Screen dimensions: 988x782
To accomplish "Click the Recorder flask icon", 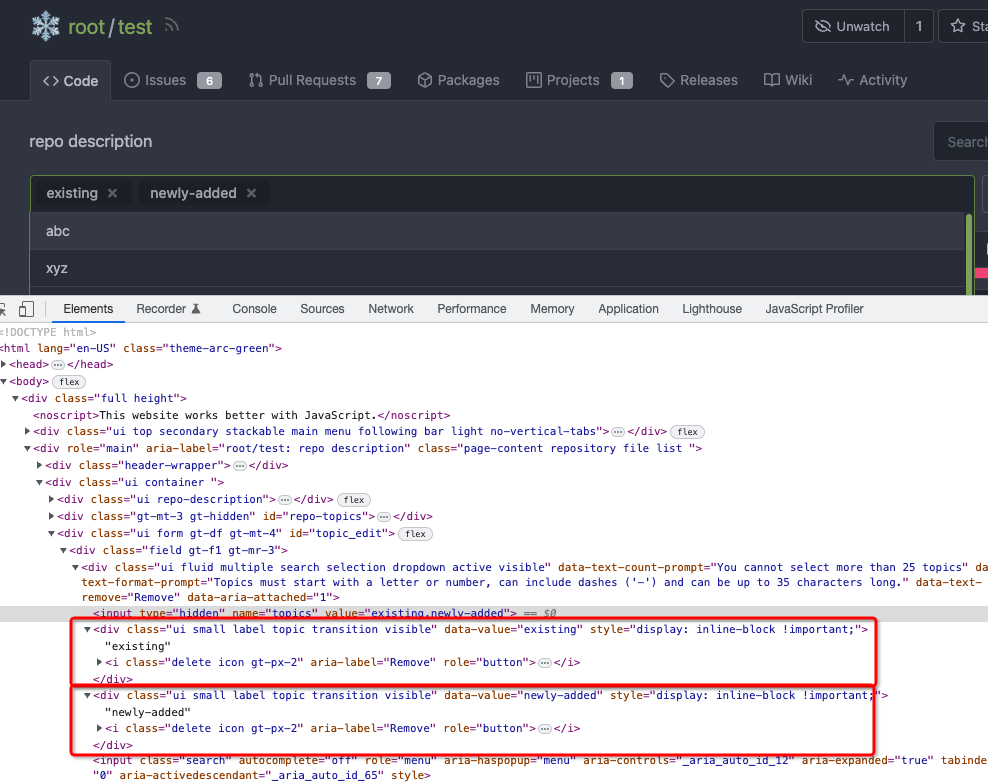I will click(x=196, y=309).
